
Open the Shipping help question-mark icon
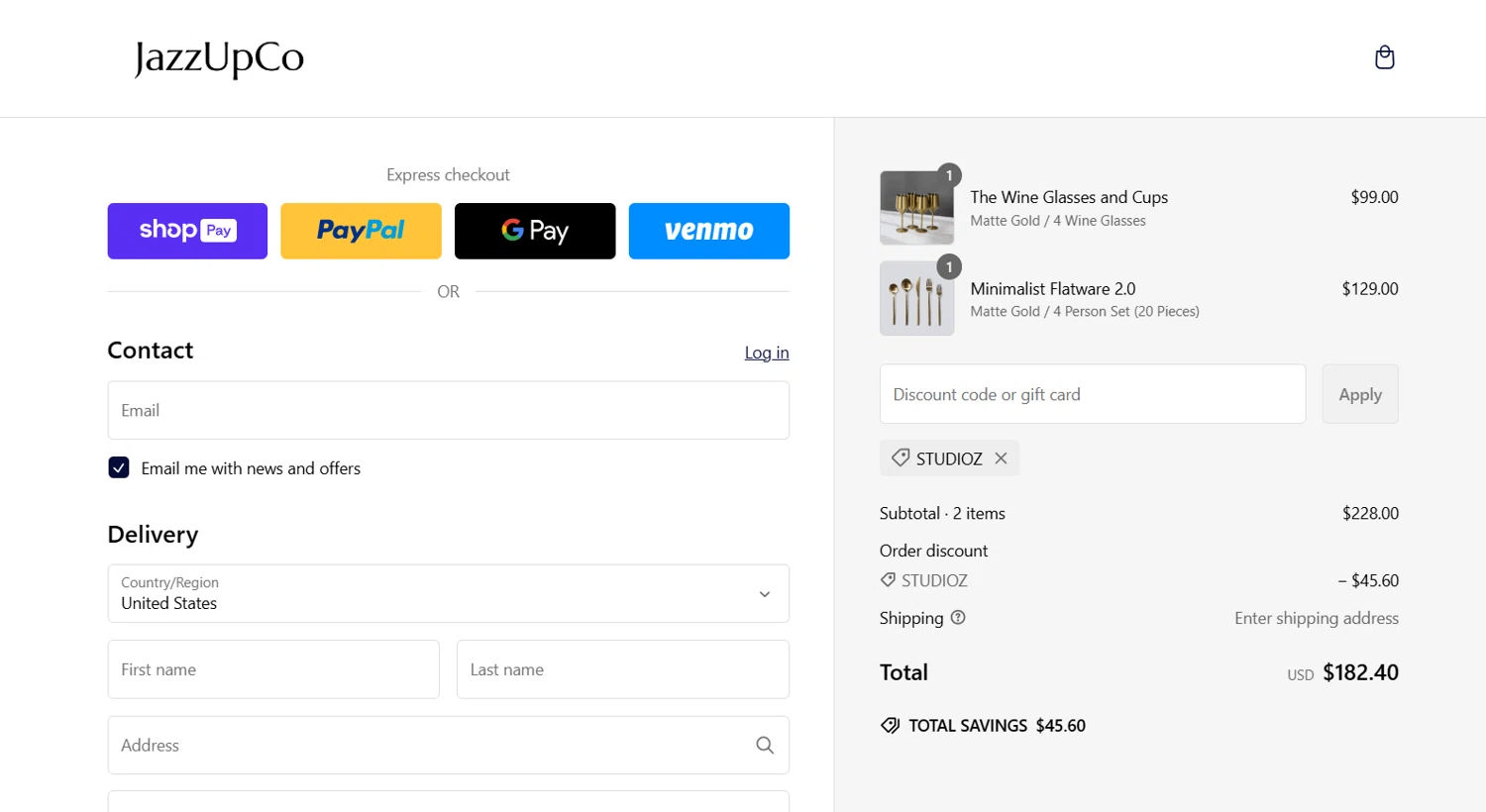point(958,617)
